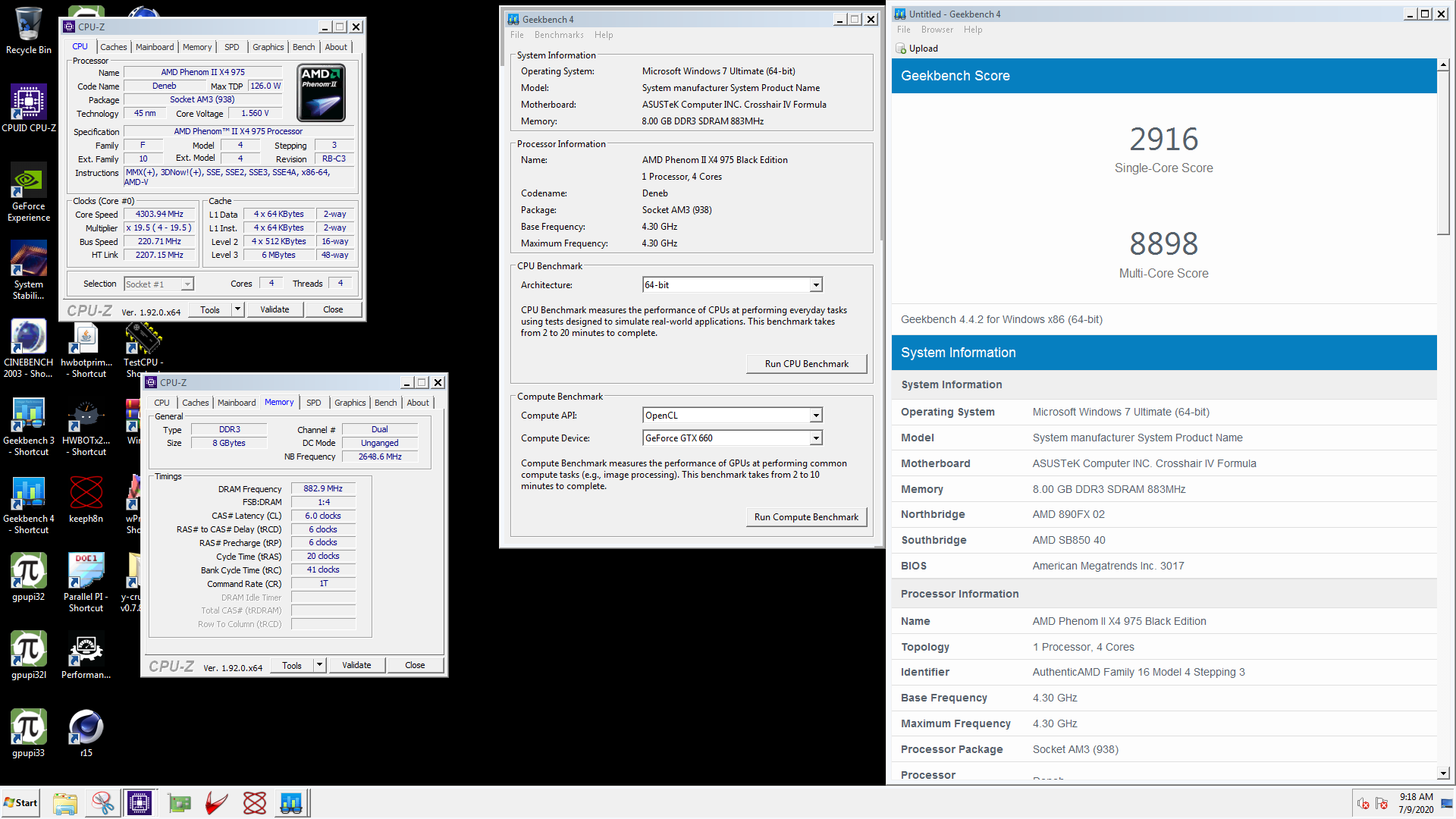1456x819 pixels.
Task: Expand Tools arrow in top CPU-Z window
Action: [237, 309]
